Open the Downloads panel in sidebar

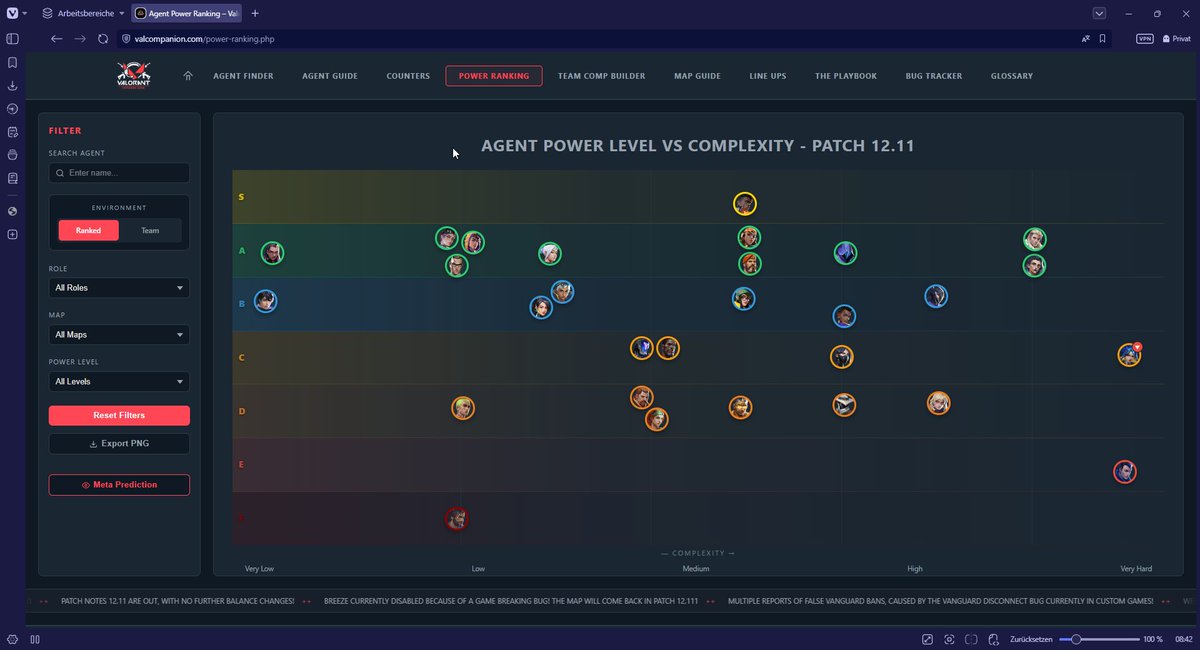coord(12,85)
